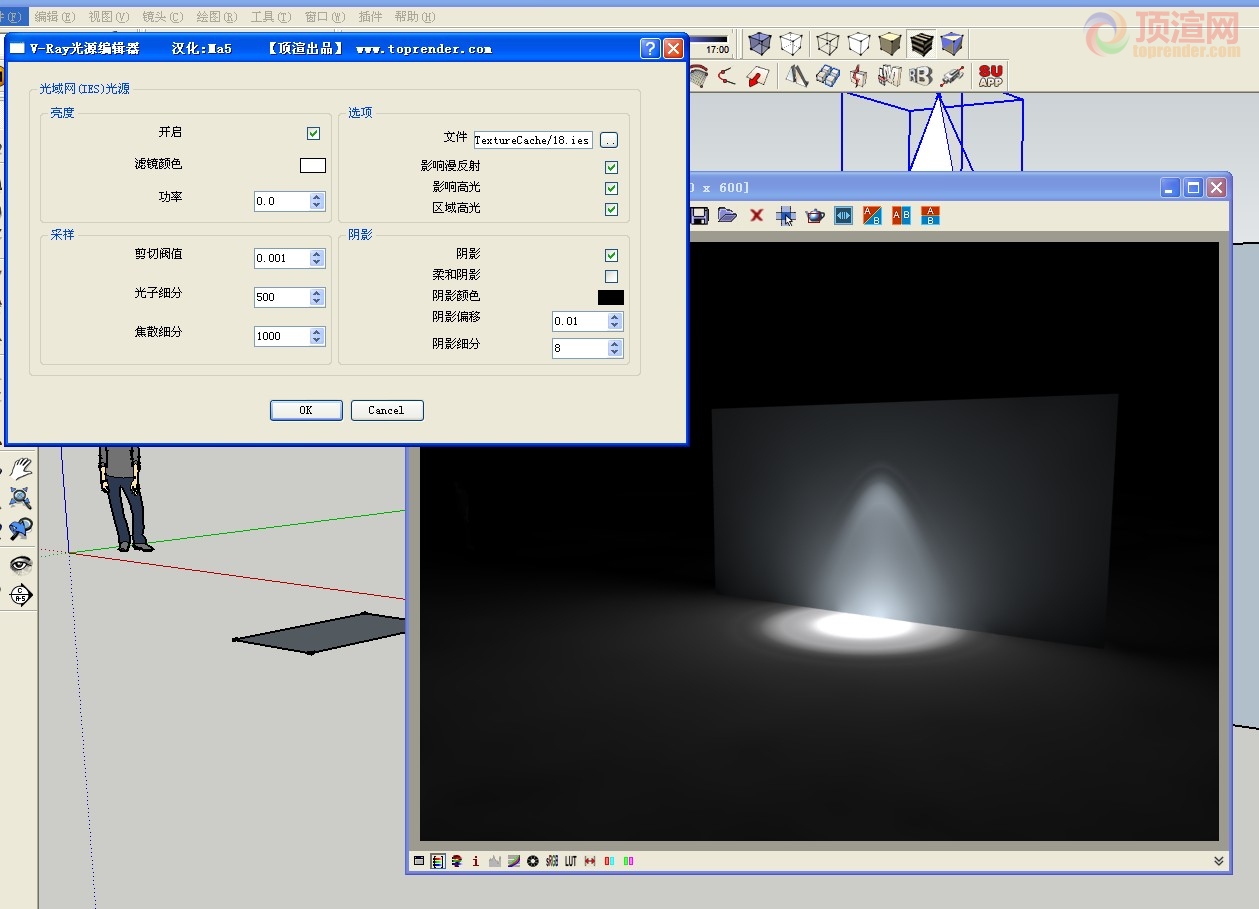Decrease the 阴影细分 spinner value
Image resolution: width=1259 pixels, height=909 pixels.
[615, 353]
